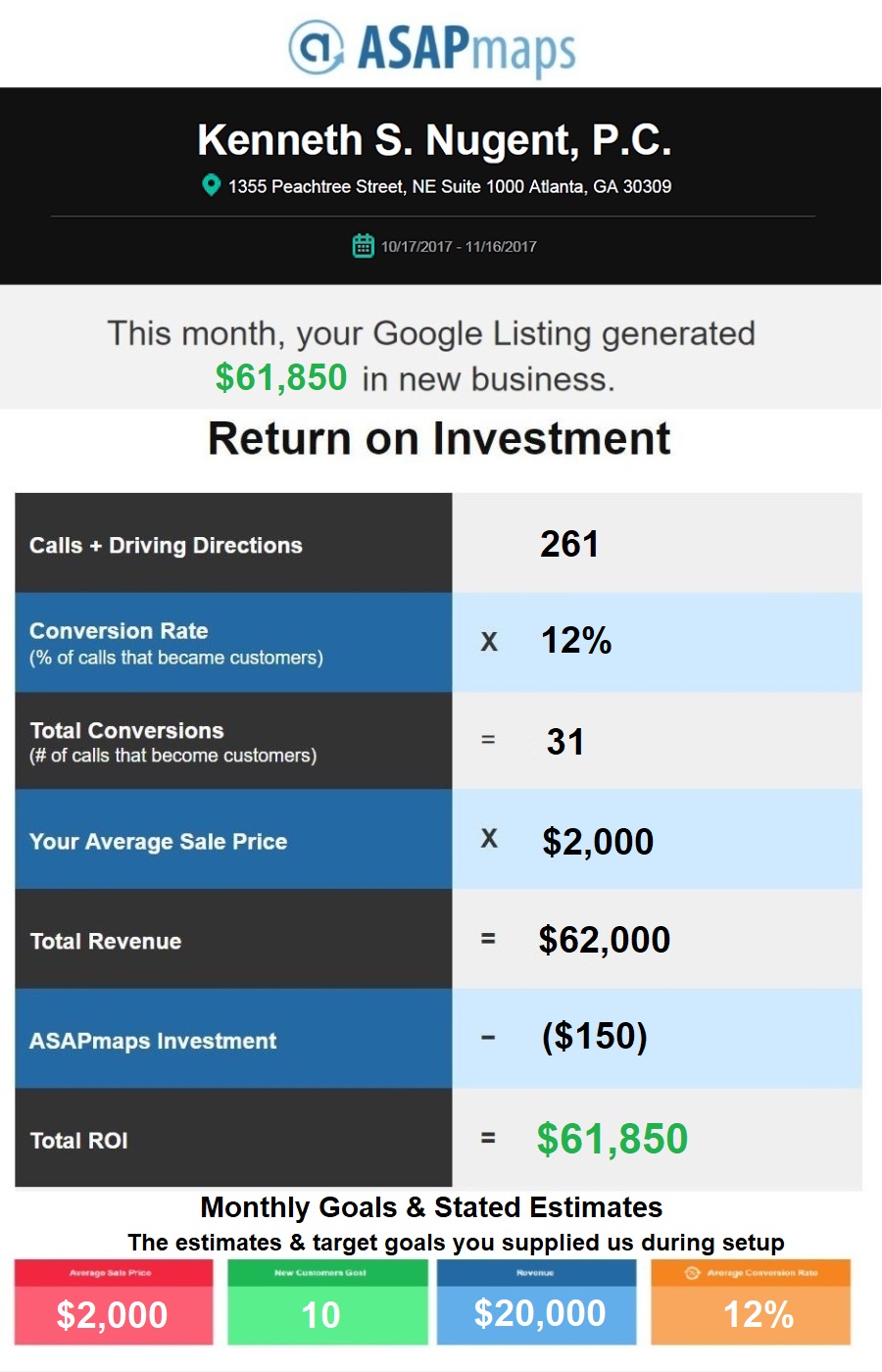This screenshot has width=882, height=1372.
Task: Select the Calls + Driving Directions row
Action: pyautogui.click(x=166, y=546)
